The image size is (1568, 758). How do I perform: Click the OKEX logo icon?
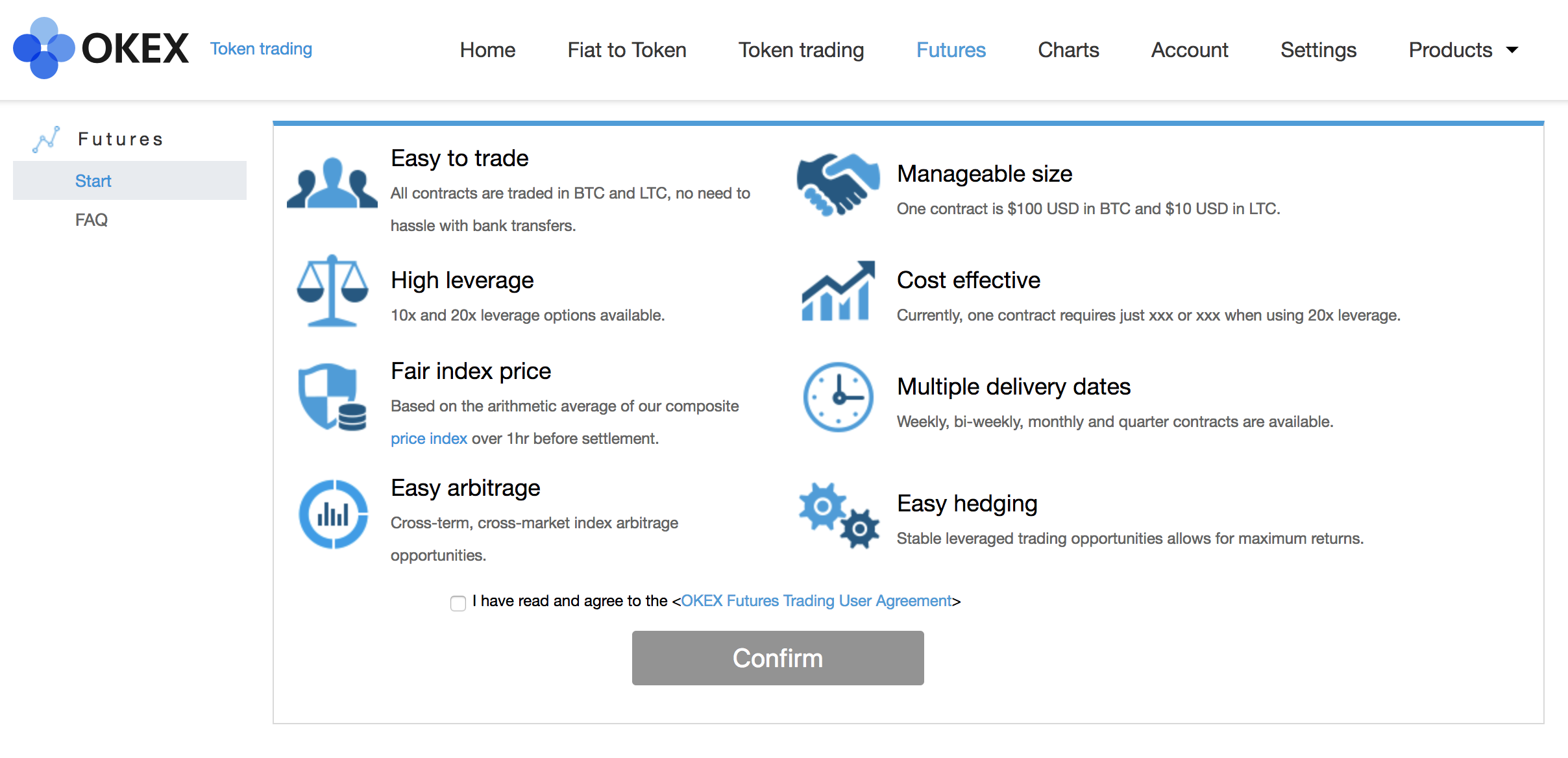coord(44,48)
